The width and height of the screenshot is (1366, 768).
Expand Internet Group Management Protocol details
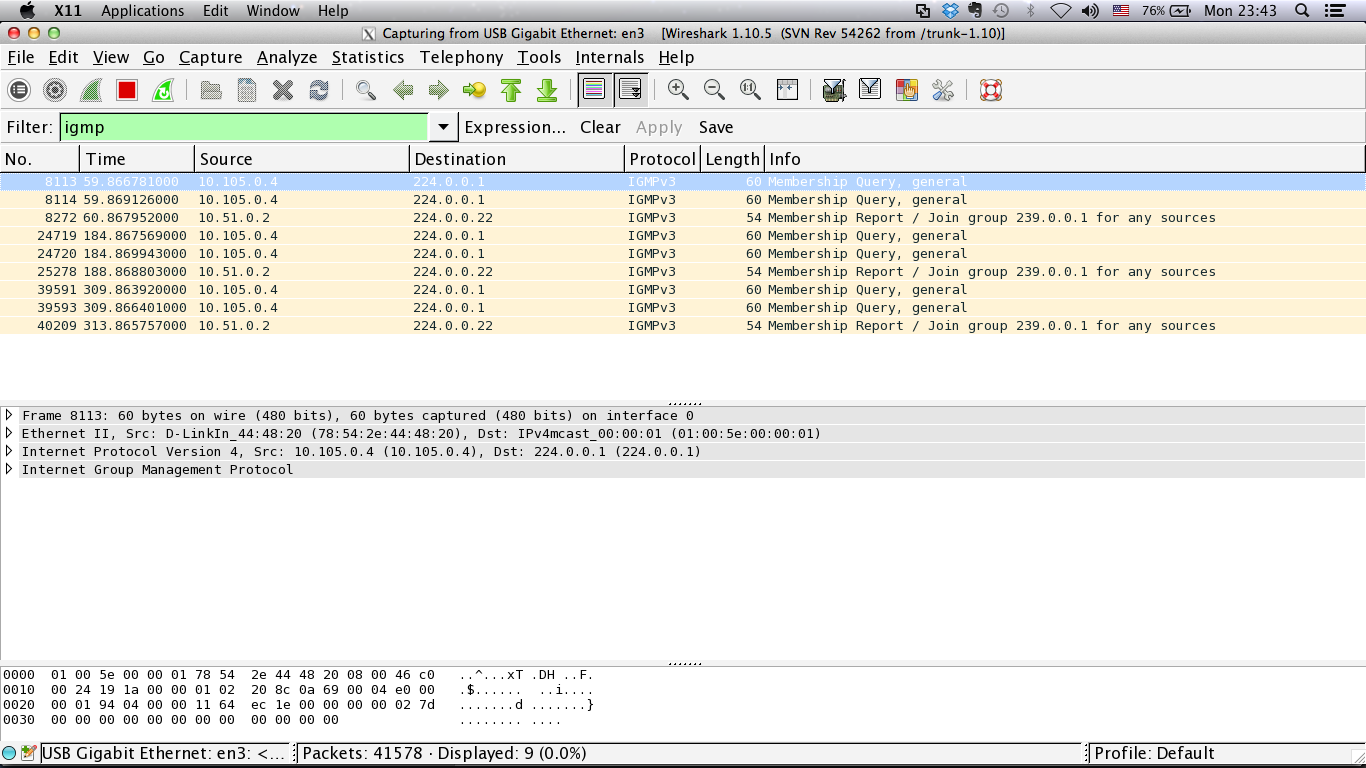[x=9, y=469]
